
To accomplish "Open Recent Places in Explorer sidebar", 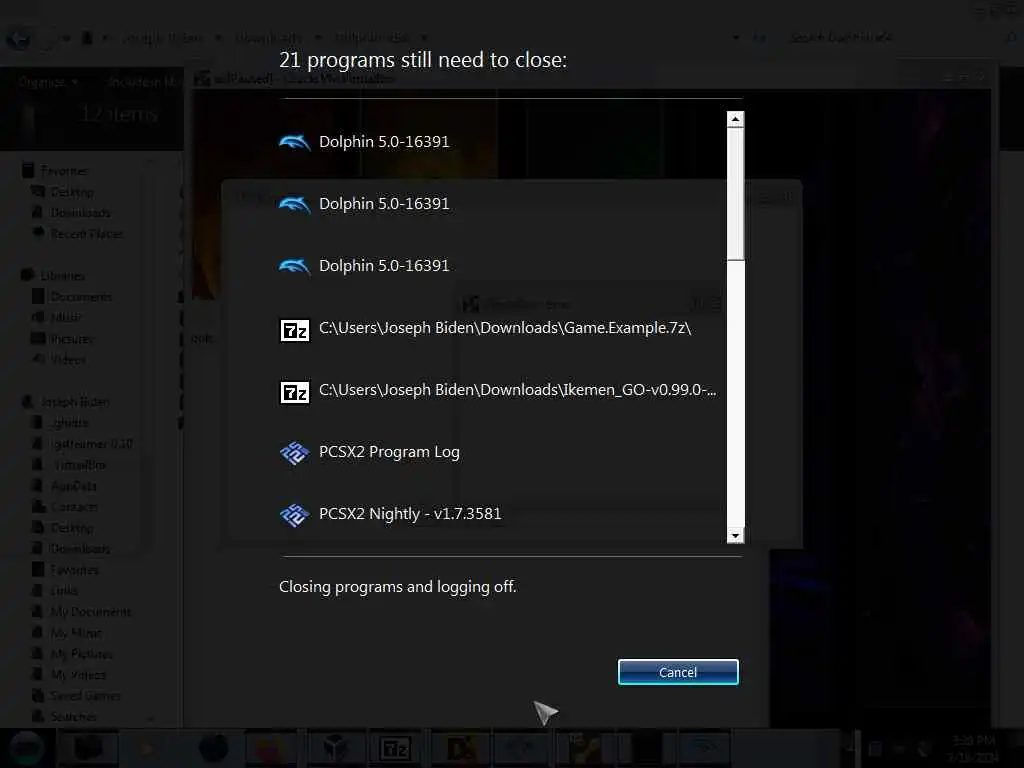I will (77, 234).
